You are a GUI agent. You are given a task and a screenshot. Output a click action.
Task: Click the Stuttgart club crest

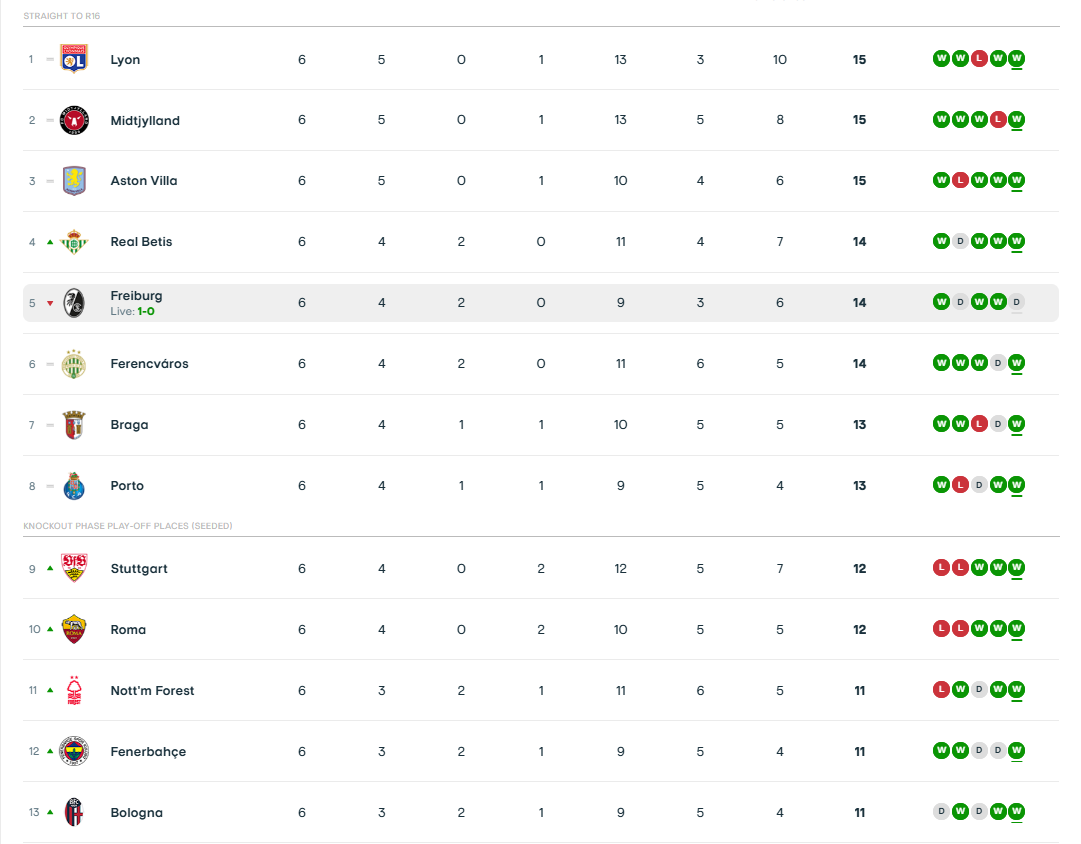pyautogui.click(x=74, y=568)
